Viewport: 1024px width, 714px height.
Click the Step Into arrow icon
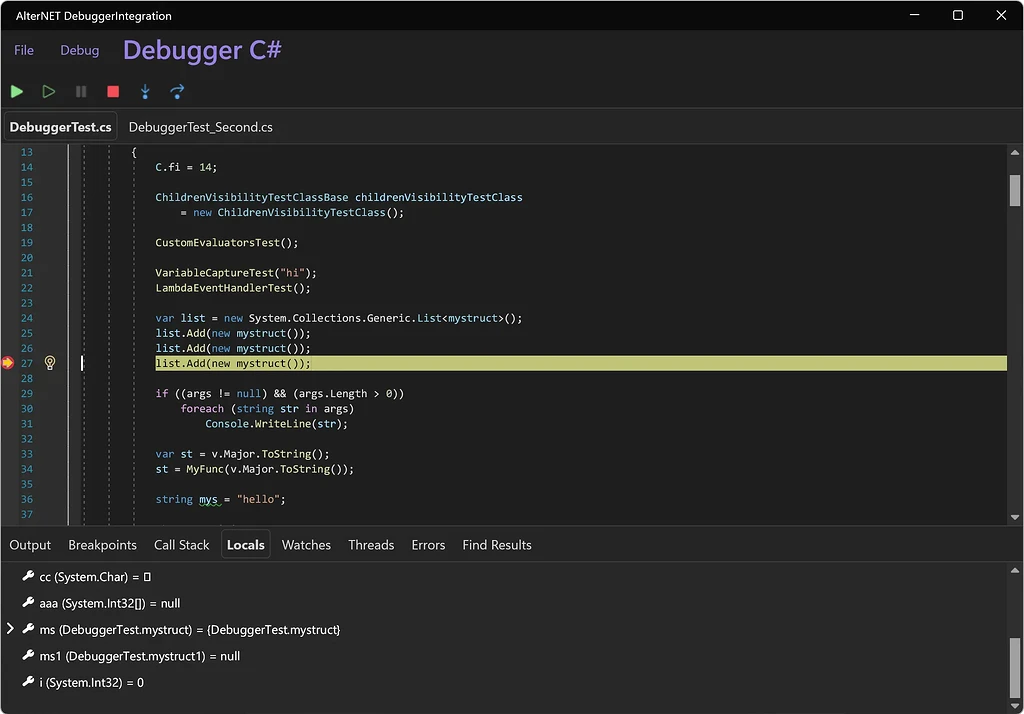click(145, 91)
